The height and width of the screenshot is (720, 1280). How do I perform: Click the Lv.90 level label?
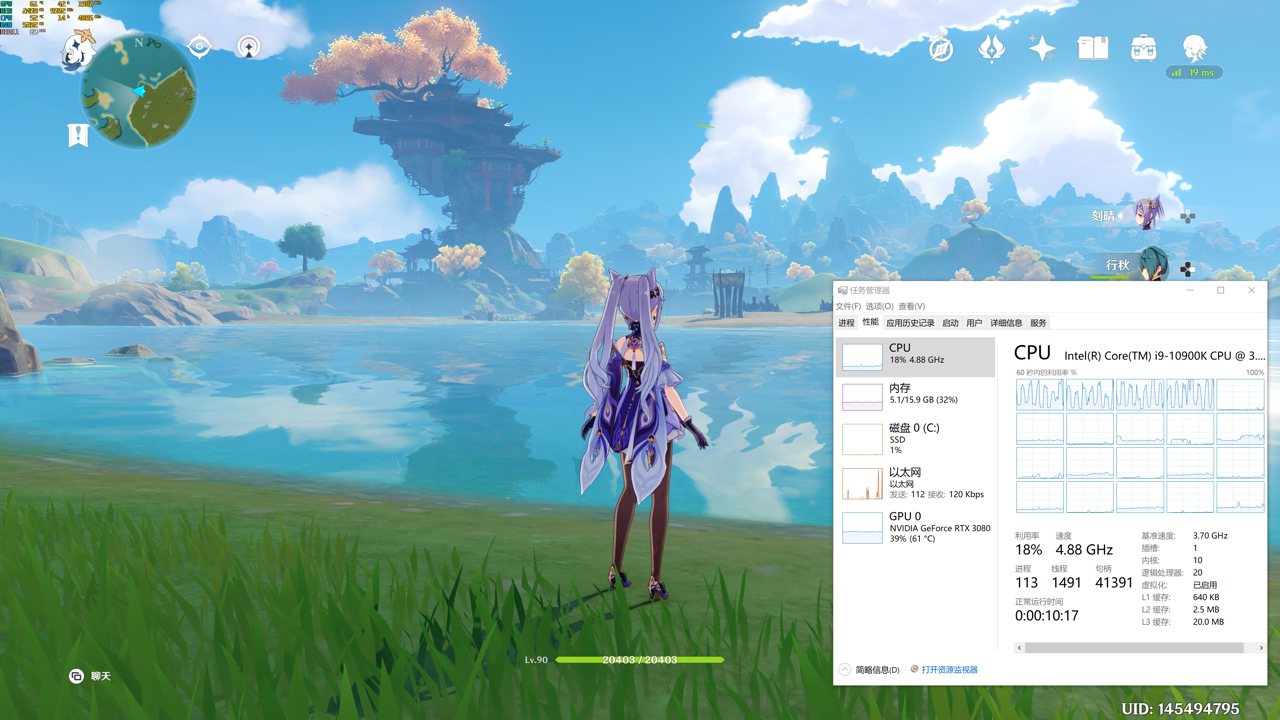[x=536, y=660]
